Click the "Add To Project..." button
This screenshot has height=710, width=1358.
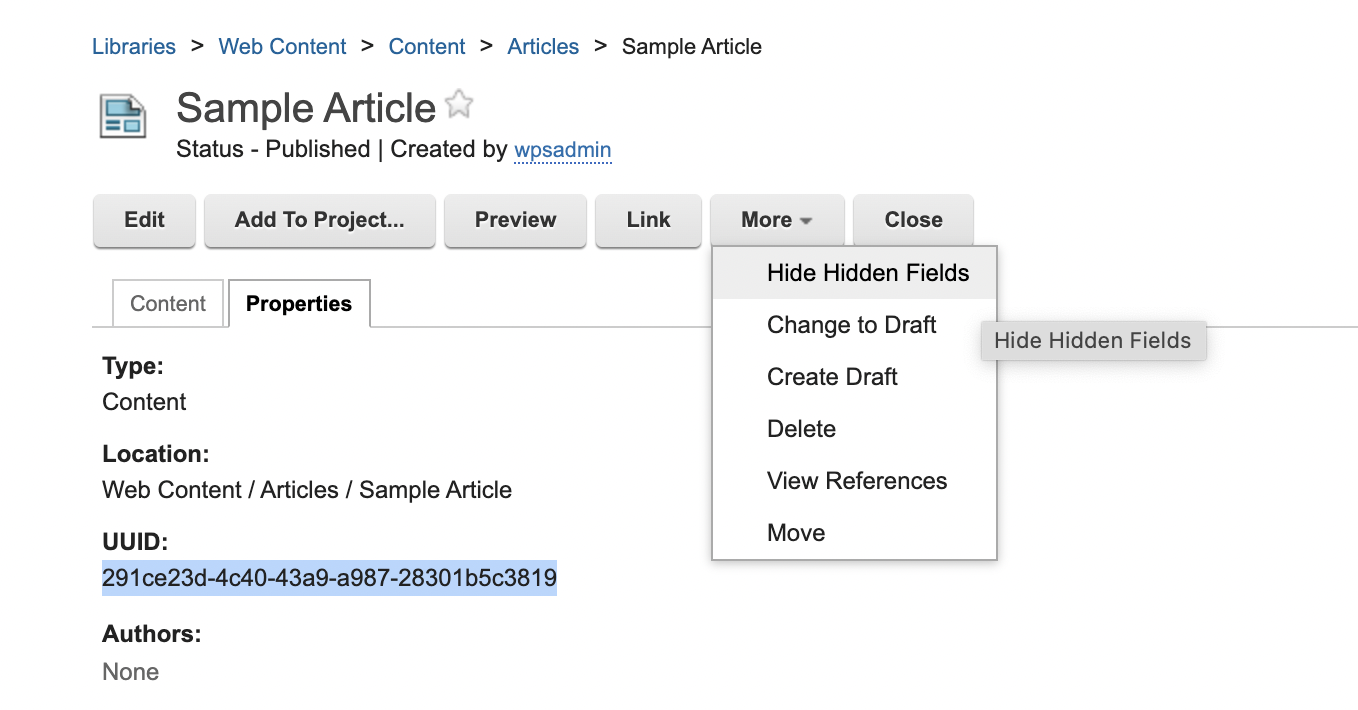coord(319,220)
